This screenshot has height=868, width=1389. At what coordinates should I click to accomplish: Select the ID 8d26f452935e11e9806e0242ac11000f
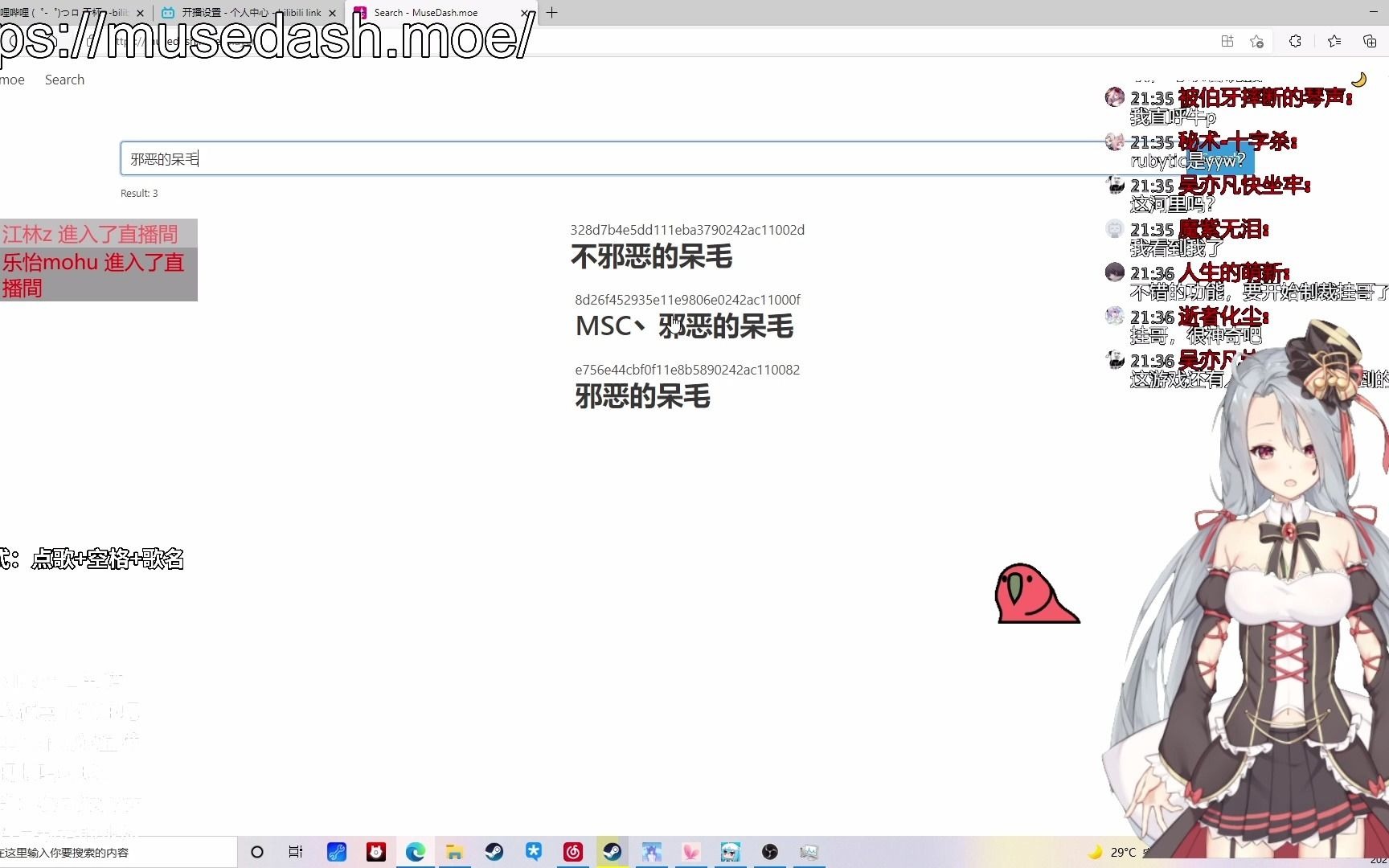687,300
